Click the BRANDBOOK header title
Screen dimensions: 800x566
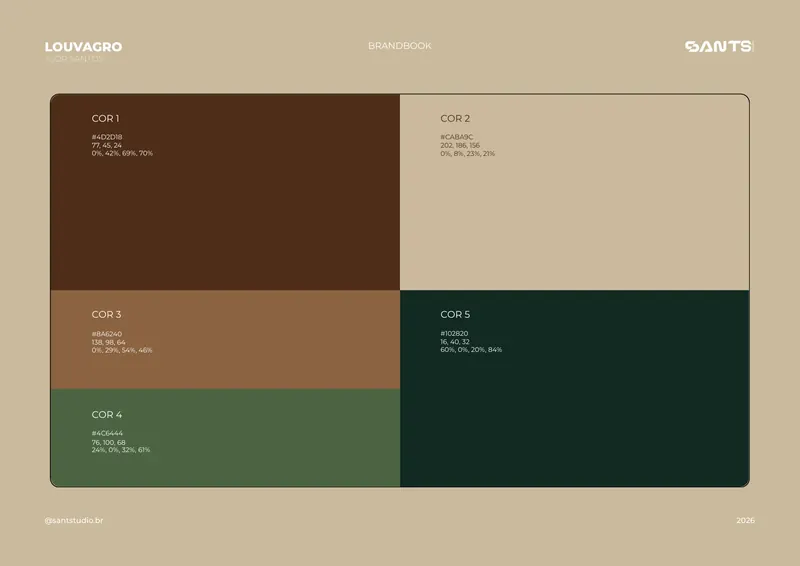pyautogui.click(x=400, y=46)
